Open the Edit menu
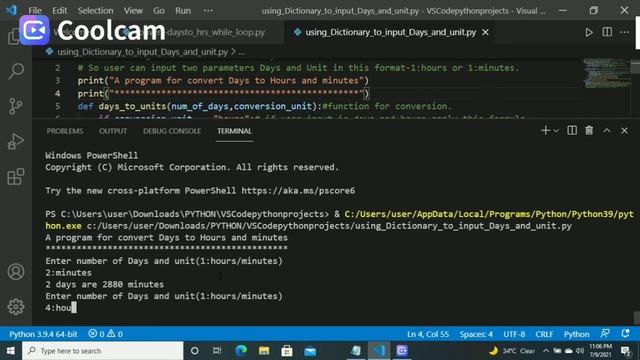The height and width of the screenshot is (360, 640). tap(60, 11)
